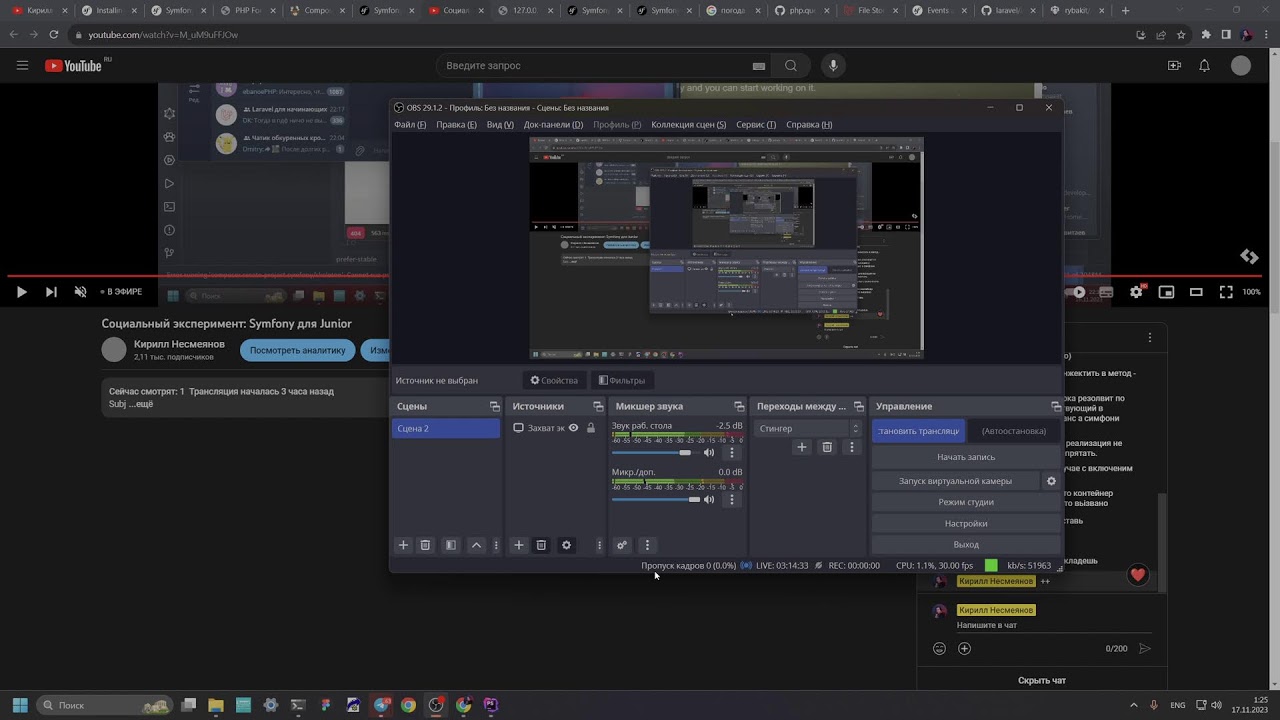Open the Правка menu in OBS

pos(456,125)
